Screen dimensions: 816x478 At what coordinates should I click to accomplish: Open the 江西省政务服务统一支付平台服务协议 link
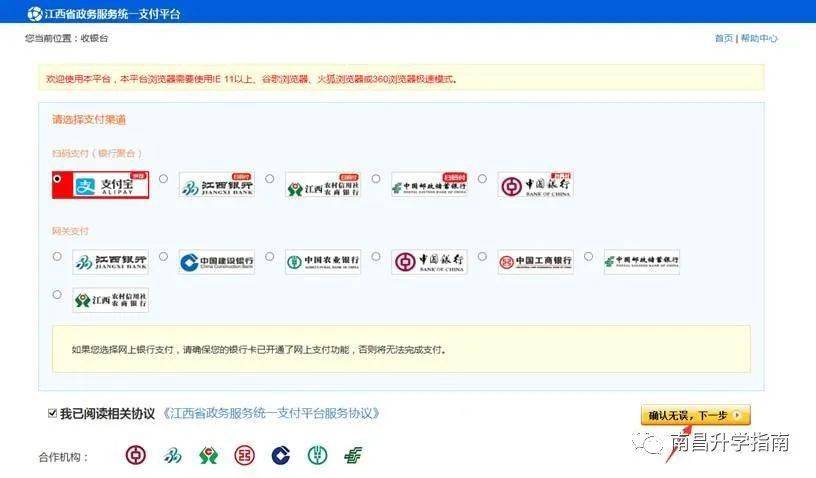click(271, 414)
